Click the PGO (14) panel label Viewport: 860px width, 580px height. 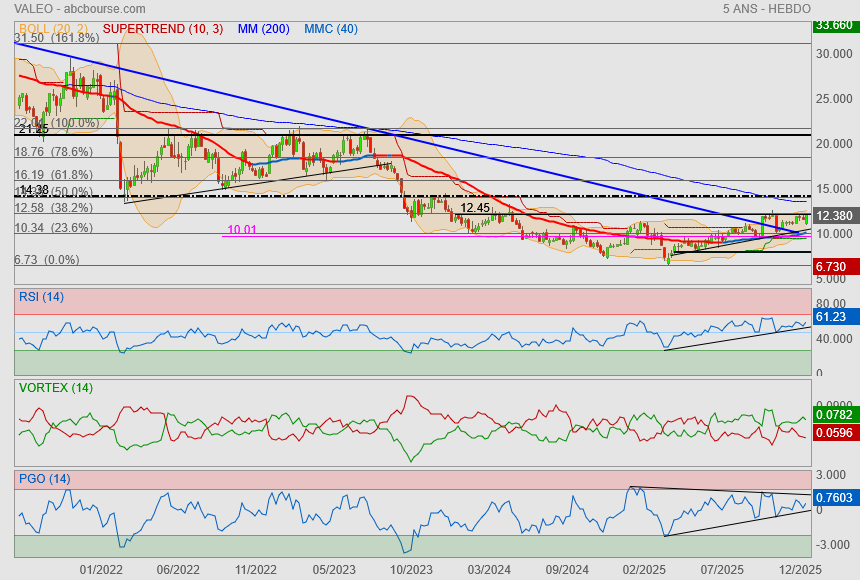pos(44,479)
